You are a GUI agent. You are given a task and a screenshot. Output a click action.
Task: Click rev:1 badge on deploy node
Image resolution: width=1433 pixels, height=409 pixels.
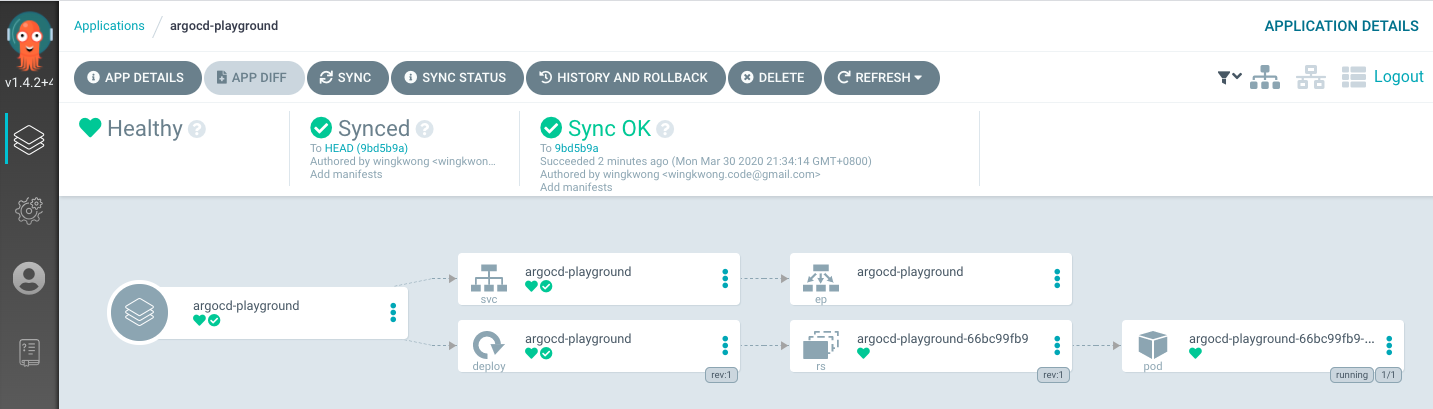point(722,375)
